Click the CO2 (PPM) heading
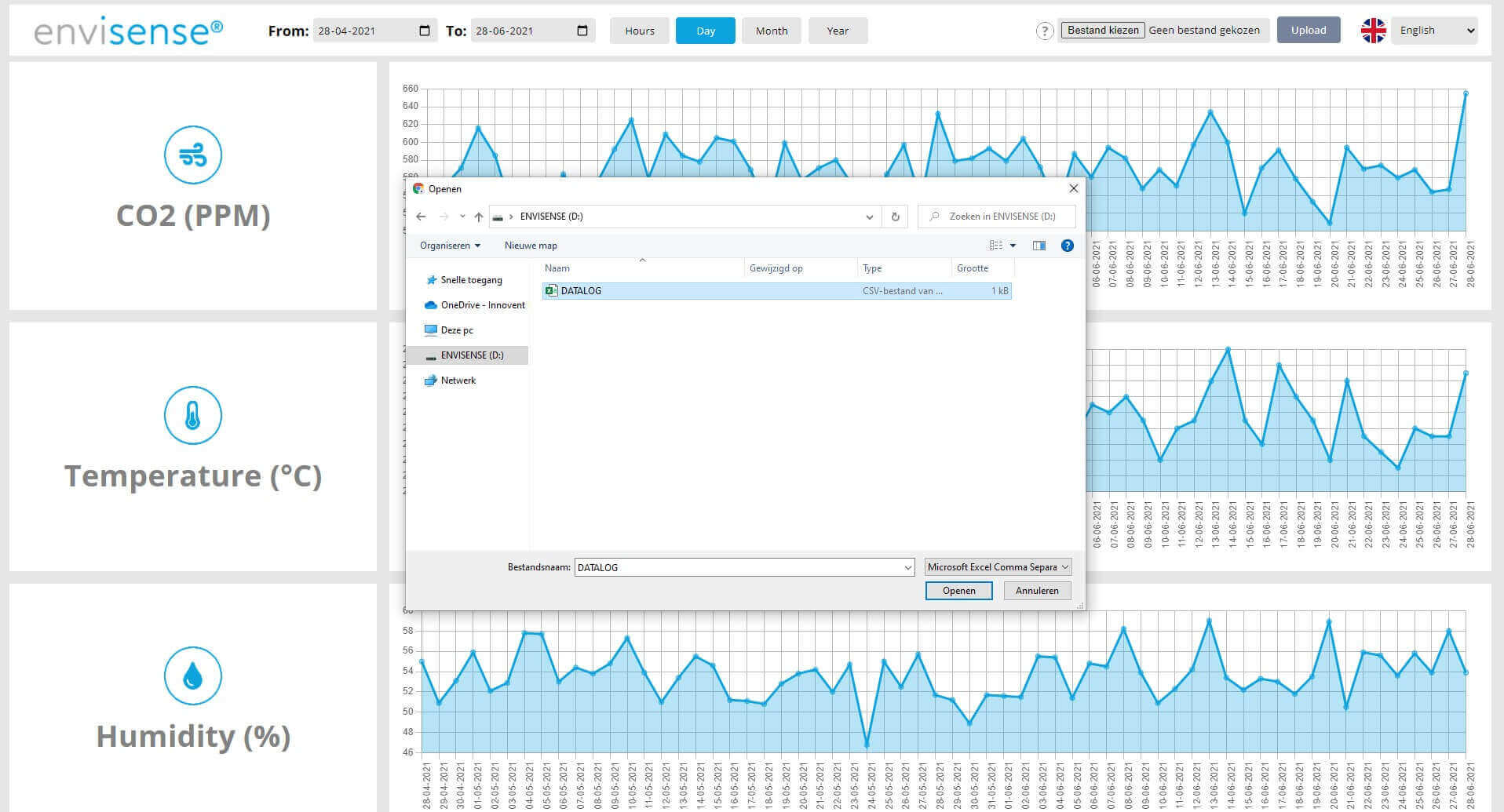Screen dimensions: 1504x812 pyautogui.click(x=193, y=216)
